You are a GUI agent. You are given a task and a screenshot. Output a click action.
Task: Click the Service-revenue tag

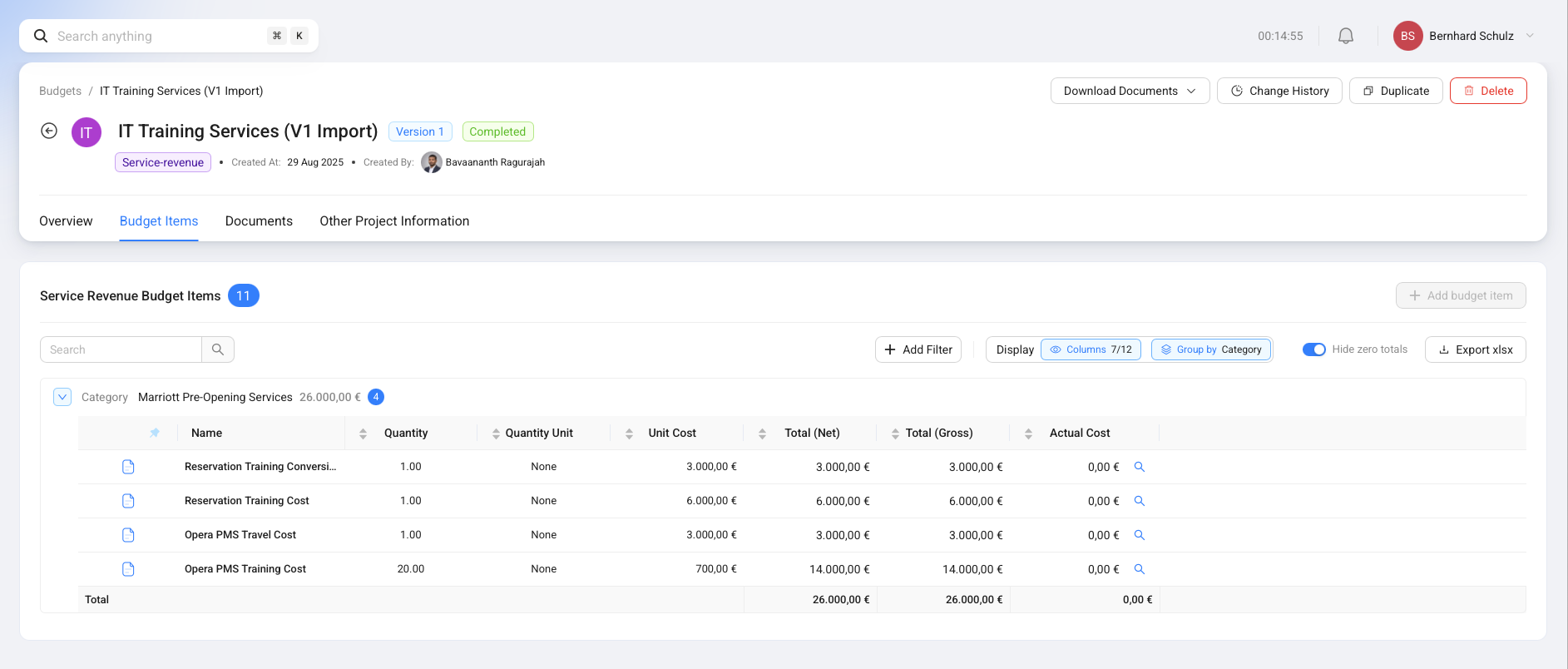(x=163, y=162)
